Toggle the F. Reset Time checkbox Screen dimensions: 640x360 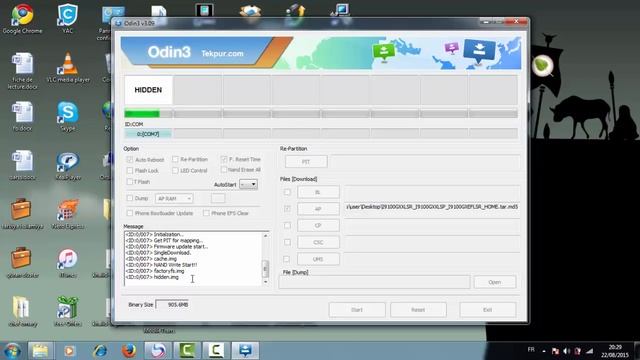coord(224,159)
